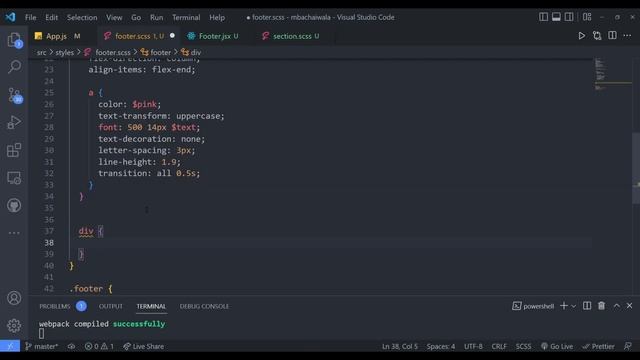Click Synchronize Changes cloud icon in status bar
640x360 pixels.
click(71, 346)
